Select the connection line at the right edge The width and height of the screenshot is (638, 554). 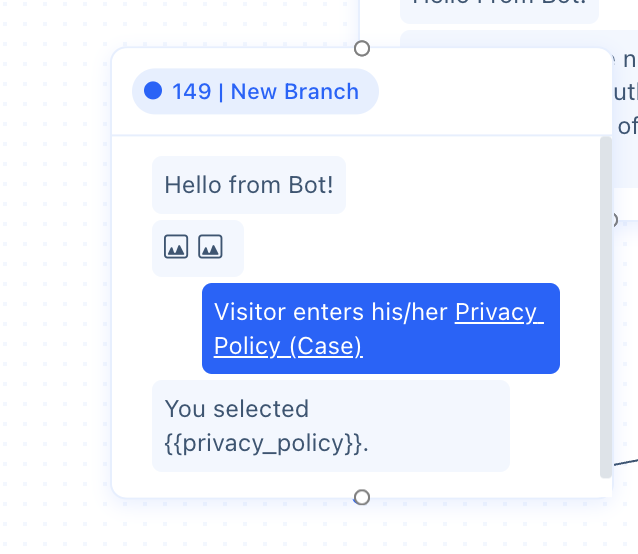coord(625,462)
